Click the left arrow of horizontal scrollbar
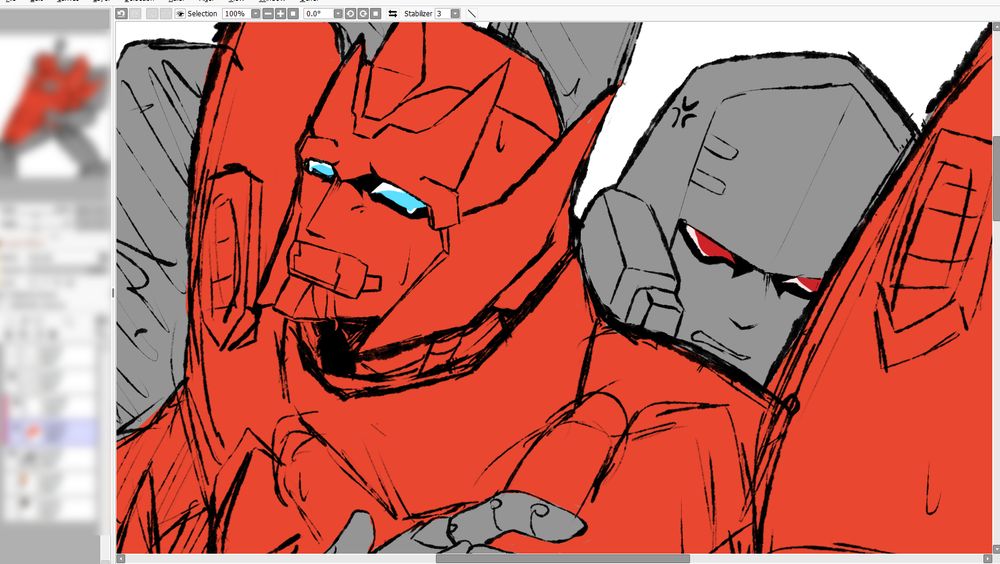This screenshot has height=564, width=1000. click(121, 559)
